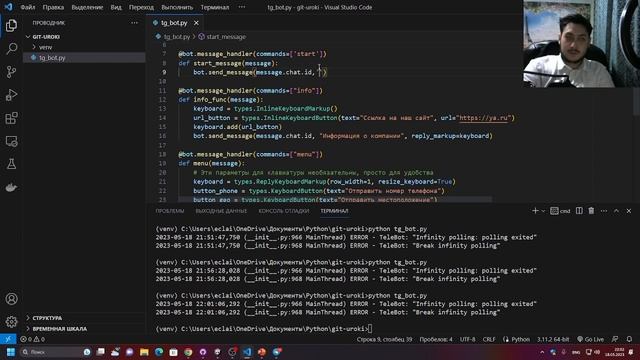Switch to the КОНСОЛЬ ОТЛАДКИ panel tab

[284, 211]
